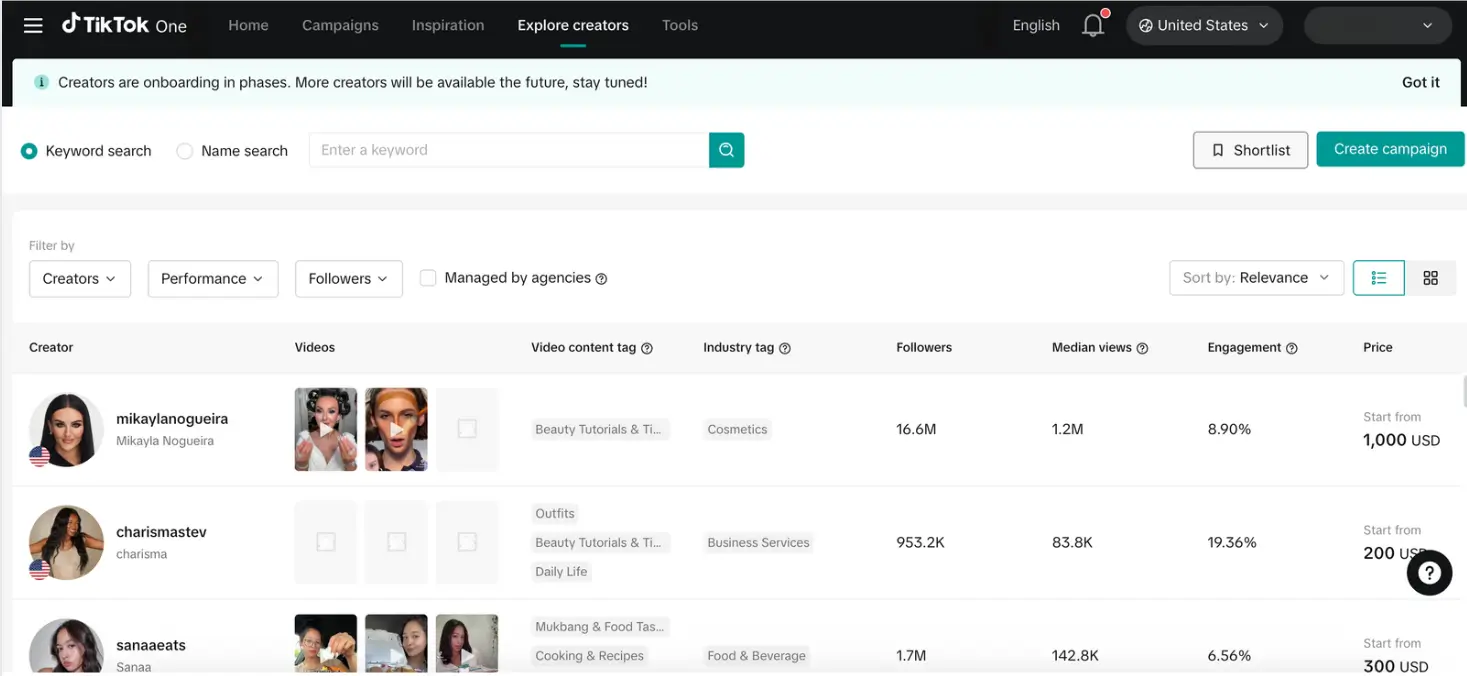Open the help question mark bubble
The height and width of the screenshot is (676, 1467).
click(1429, 573)
